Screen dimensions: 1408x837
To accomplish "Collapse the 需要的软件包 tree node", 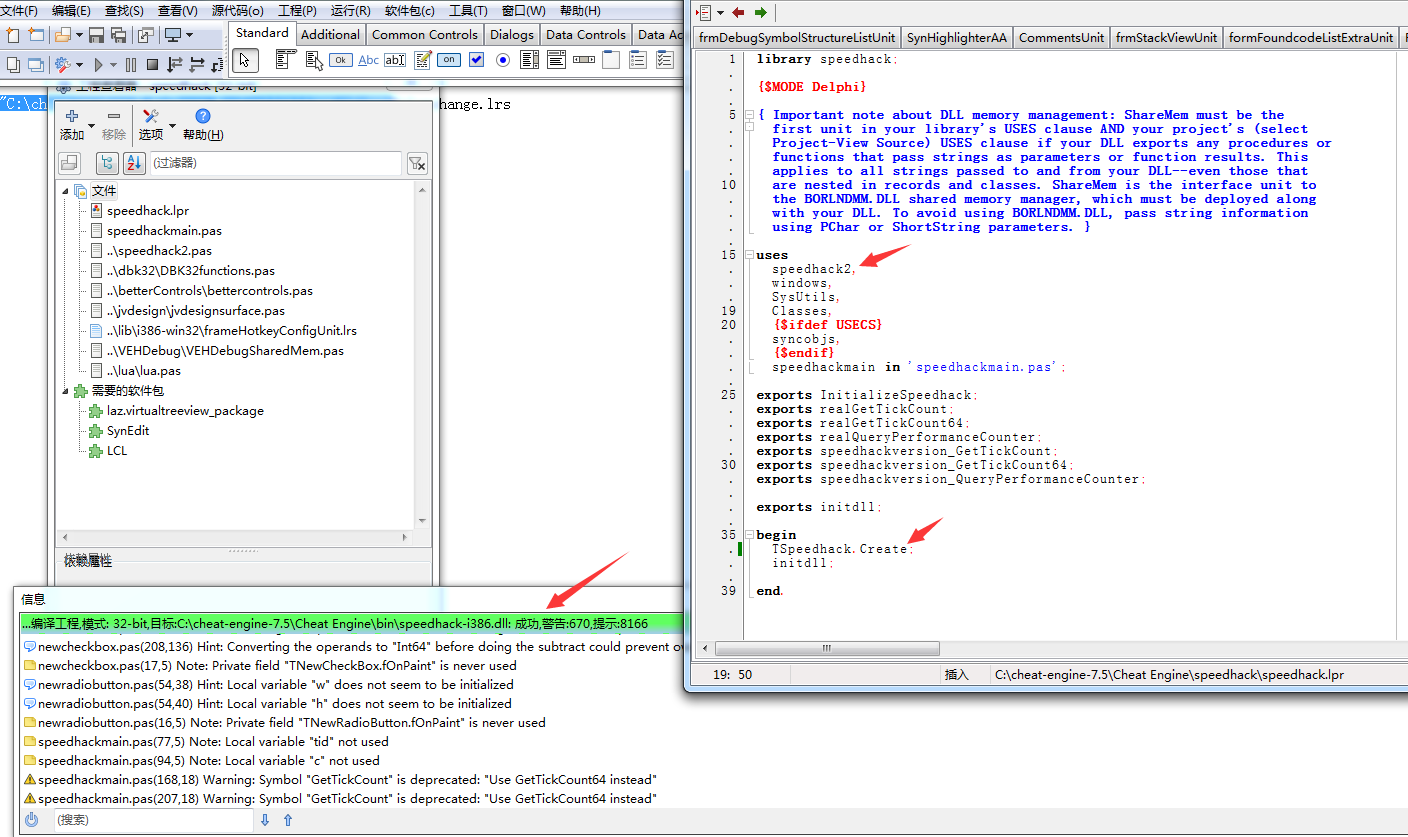I will pos(66,391).
